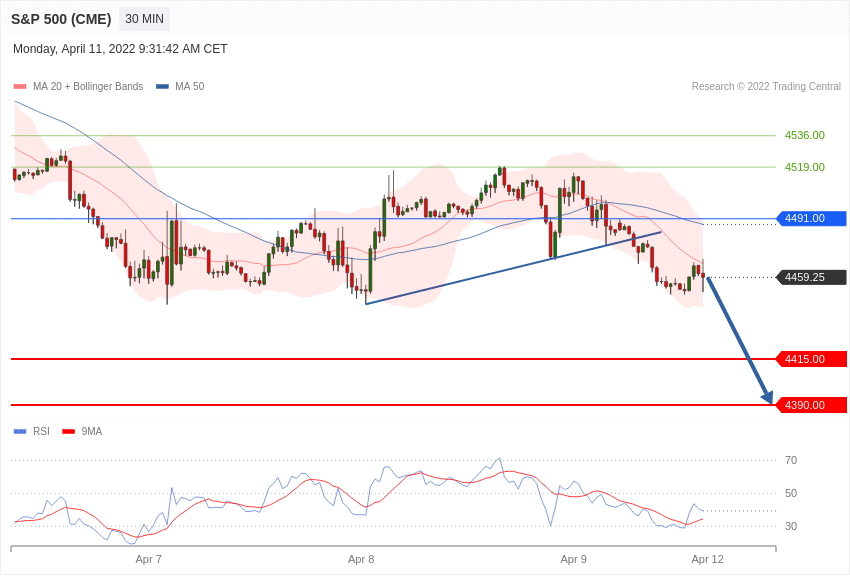Click the 9MA red legend swatch
The width and height of the screenshot is (850, 576).
(69, 431)
